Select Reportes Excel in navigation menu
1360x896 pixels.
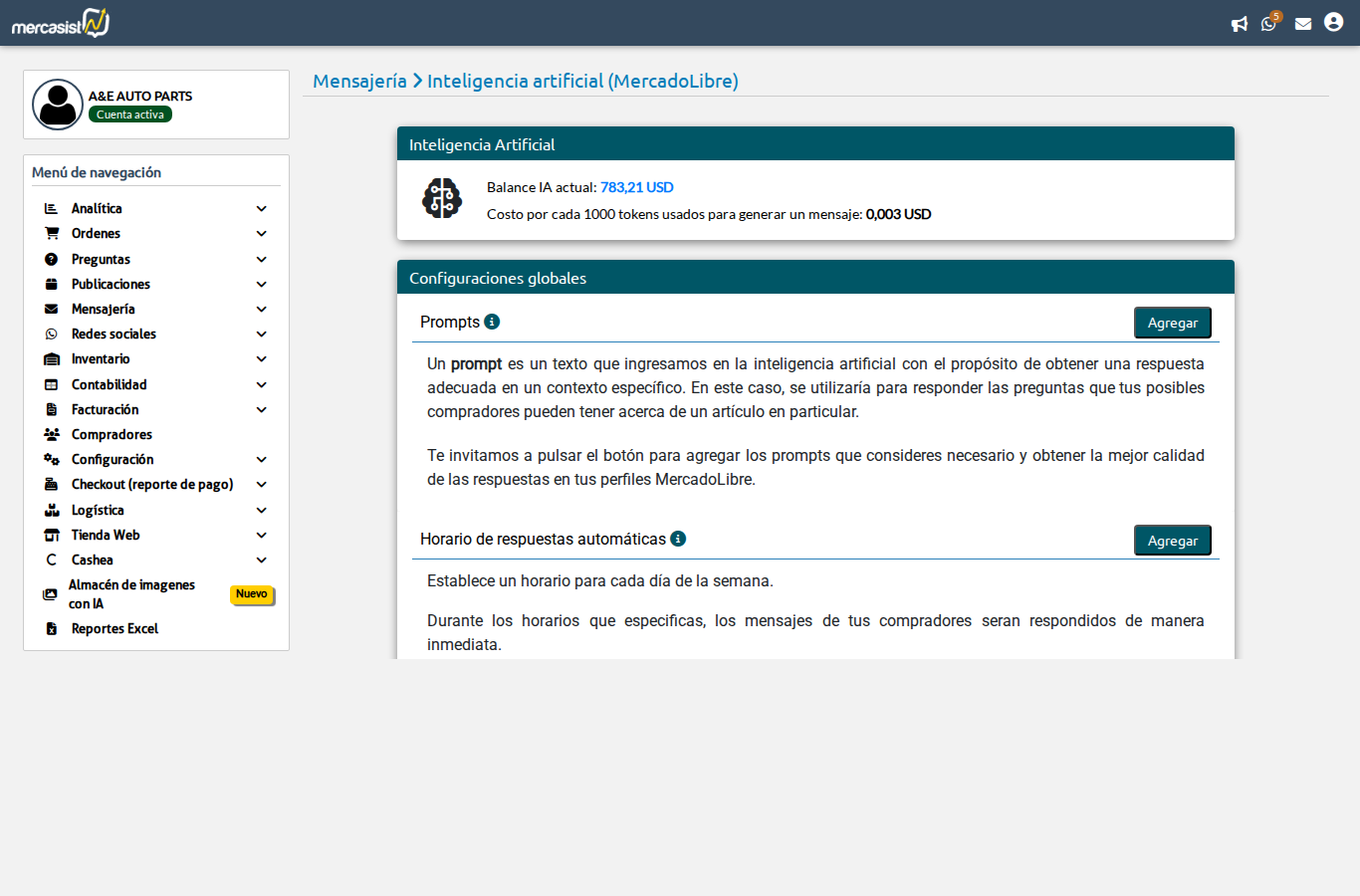point(114,629)
